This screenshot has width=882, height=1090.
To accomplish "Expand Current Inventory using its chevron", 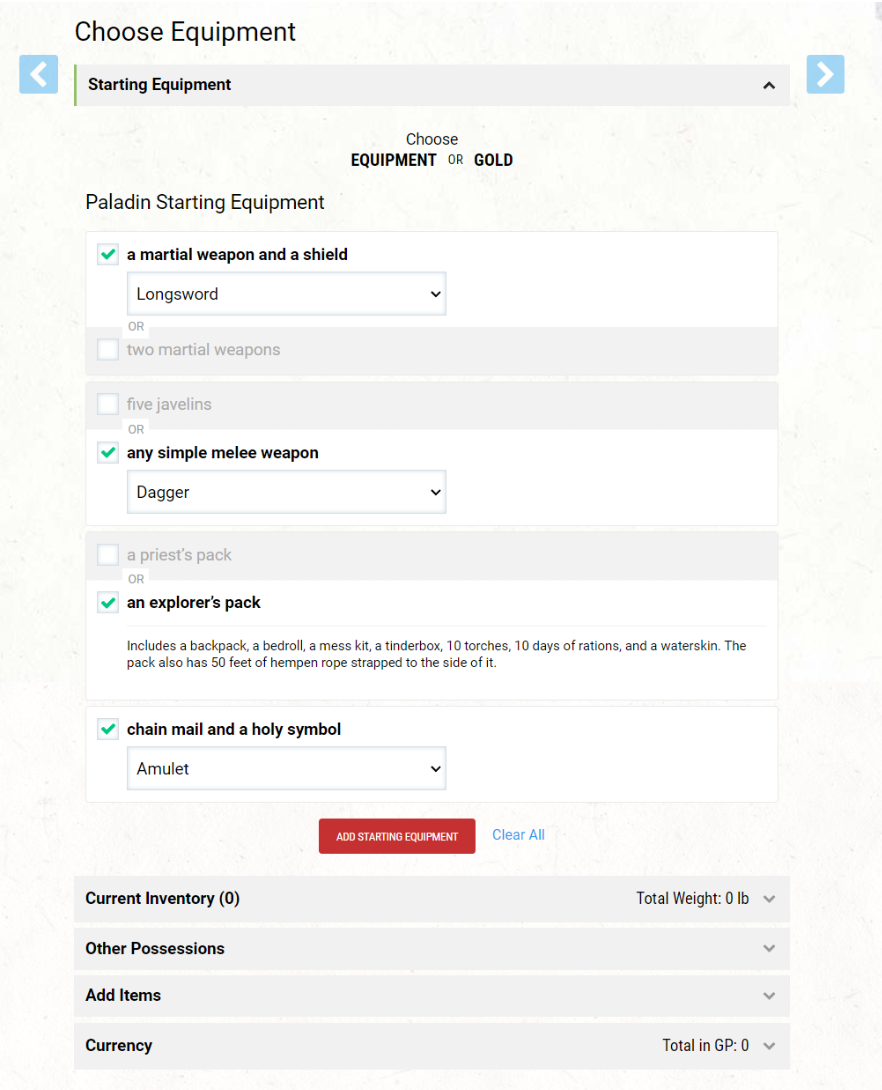I will [x=769, y=899].
